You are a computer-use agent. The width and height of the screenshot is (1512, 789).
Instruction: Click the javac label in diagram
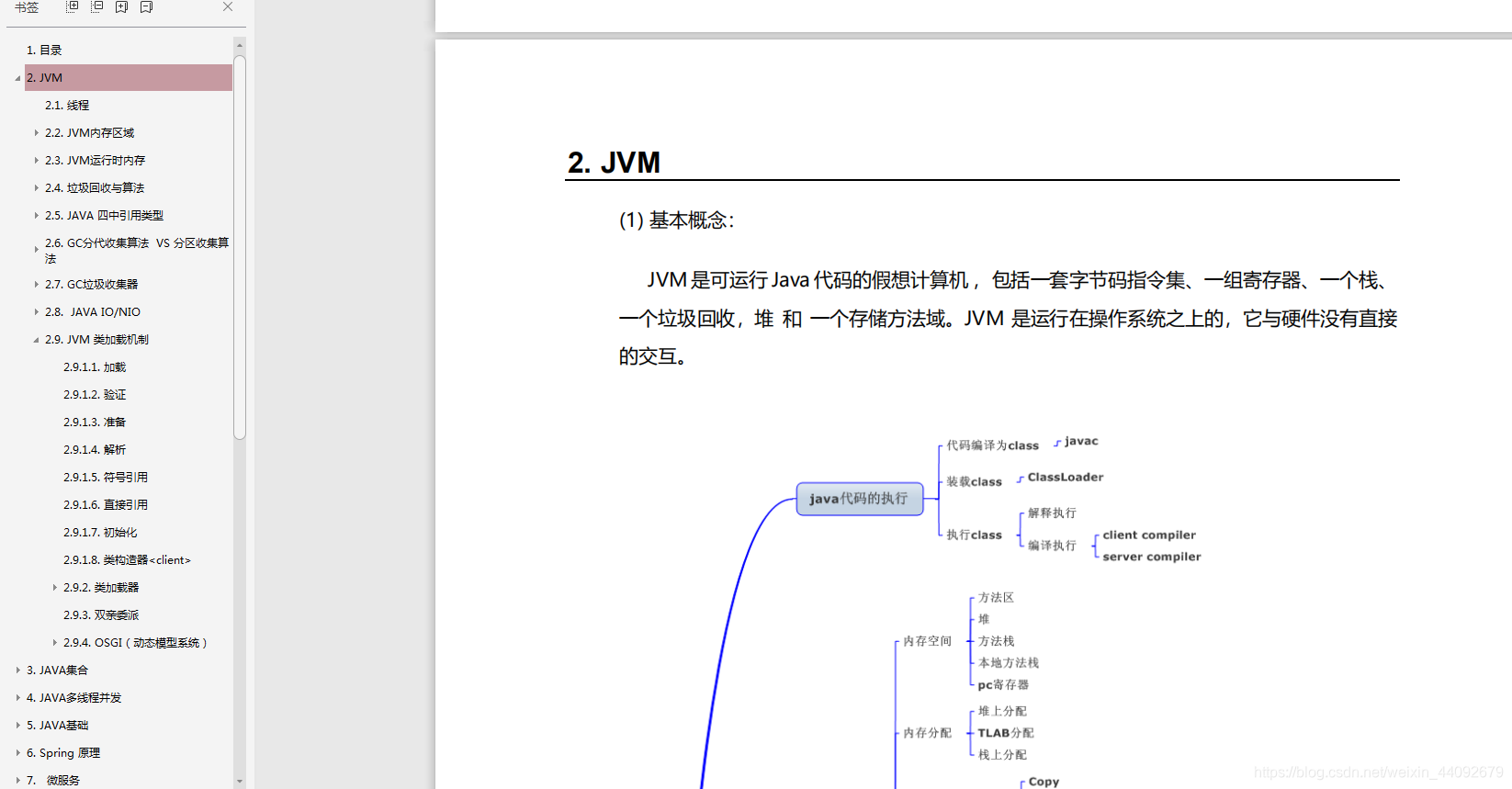pyautogui.click(x=1080, y=442)
